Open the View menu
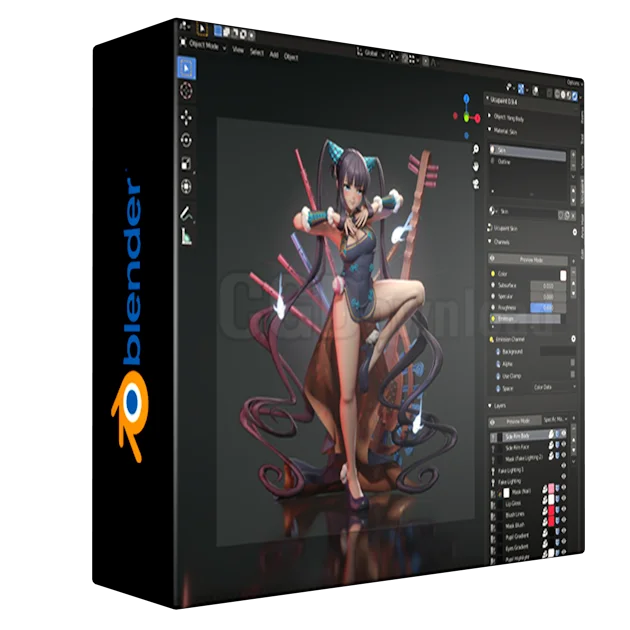This screenshot has width=630, height=630. click(x=238, y=50)
